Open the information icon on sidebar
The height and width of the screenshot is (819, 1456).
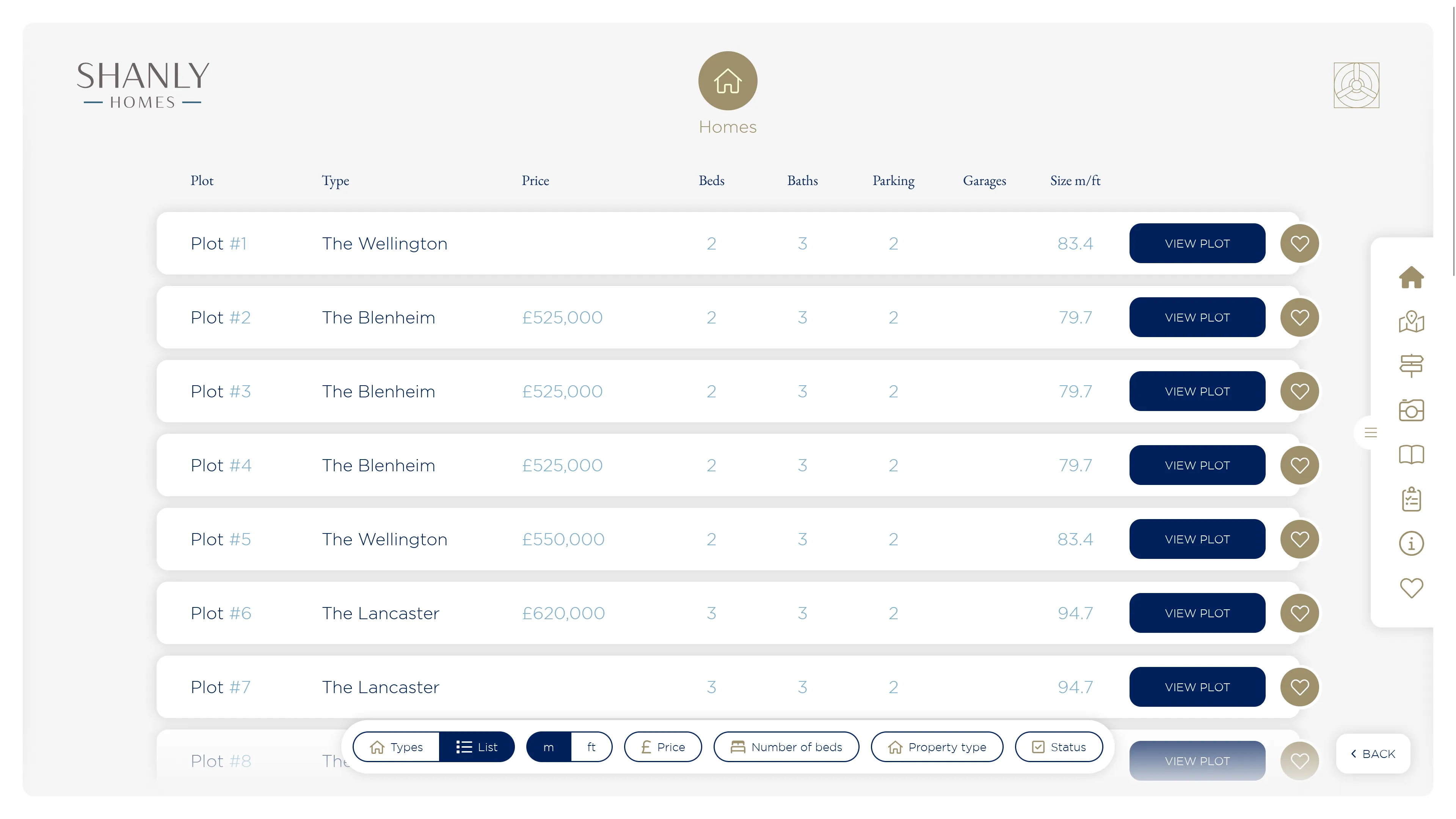[1411, 543]
